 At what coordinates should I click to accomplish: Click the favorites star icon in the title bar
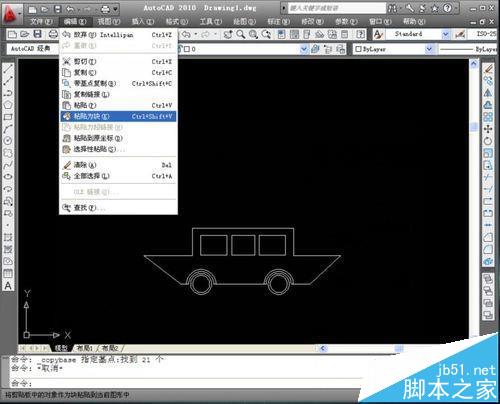tap(435, 9)
